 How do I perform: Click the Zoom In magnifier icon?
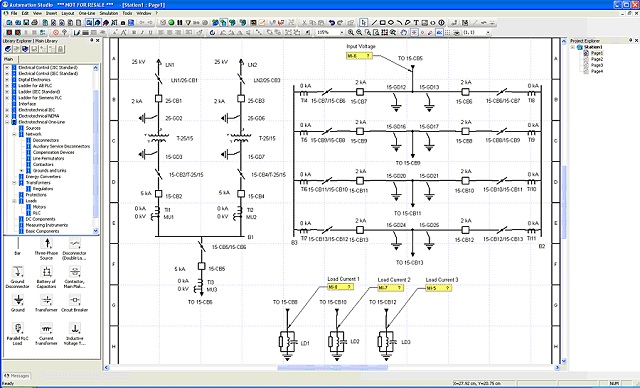(x=351, y=32)
